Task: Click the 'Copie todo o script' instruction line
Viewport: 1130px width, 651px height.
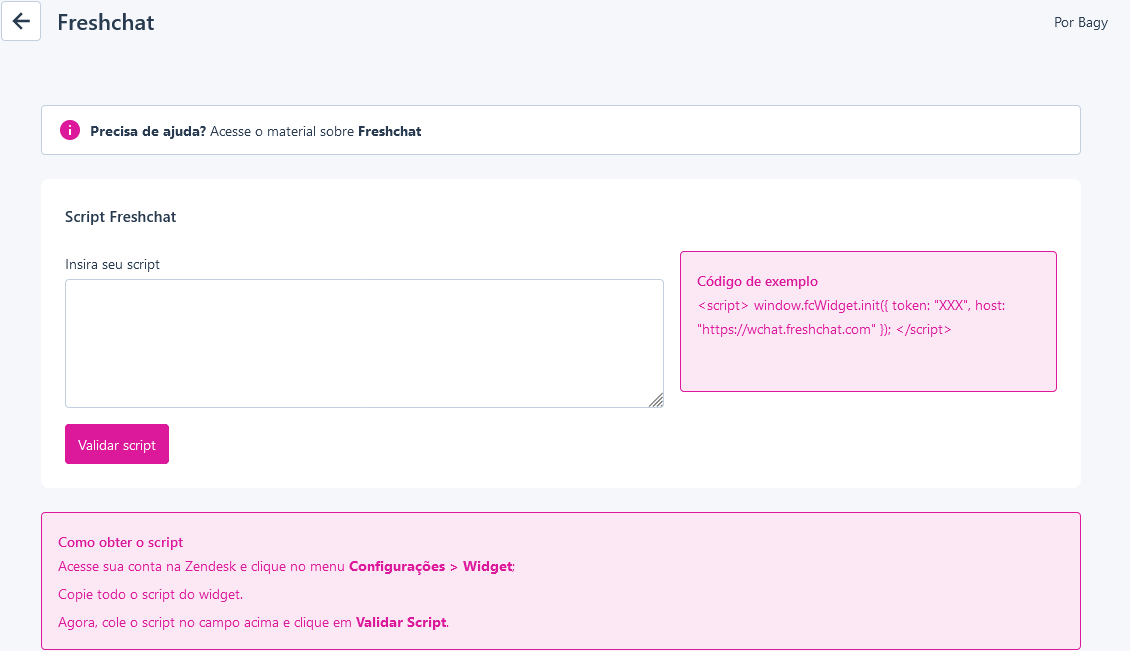Action: click(150, 594)
